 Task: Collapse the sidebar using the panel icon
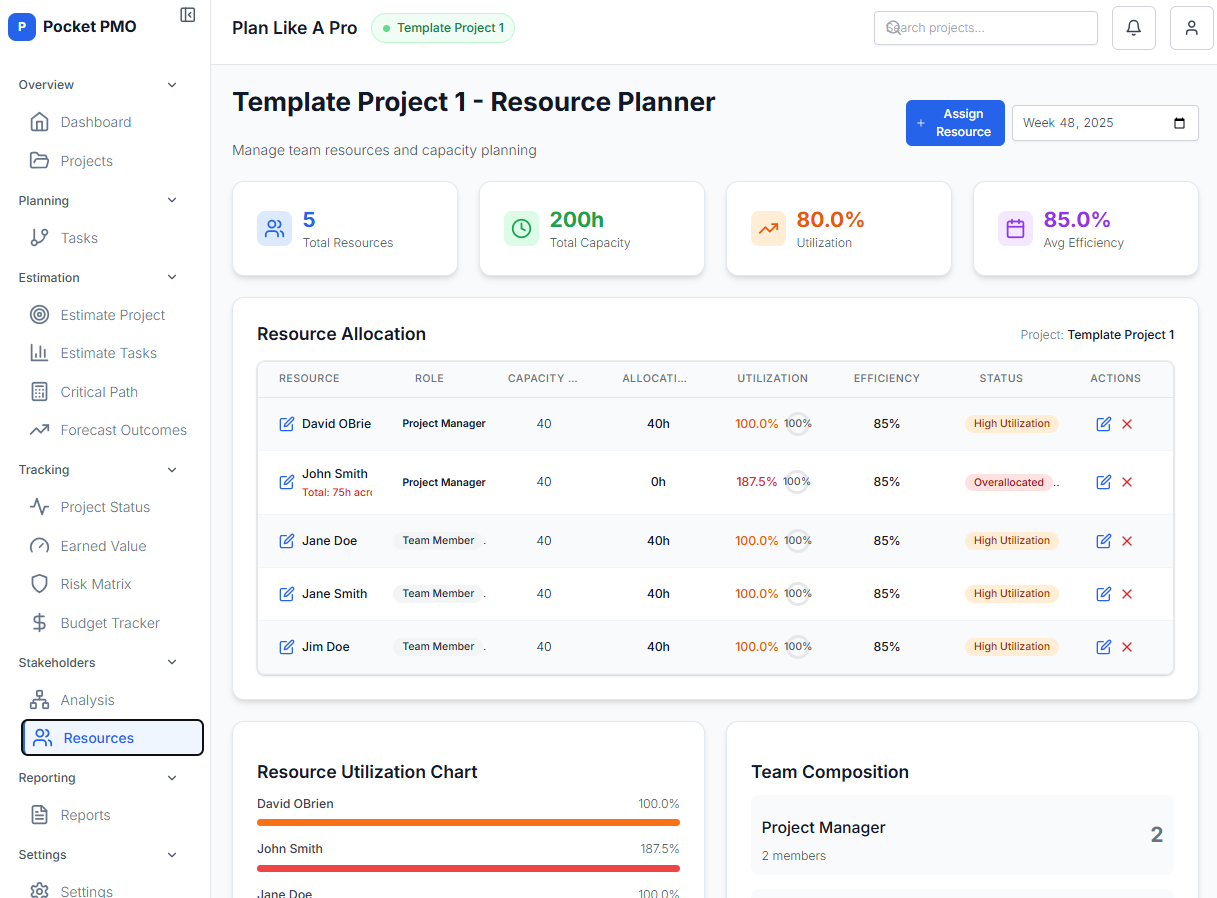click(x=187, y=15)
